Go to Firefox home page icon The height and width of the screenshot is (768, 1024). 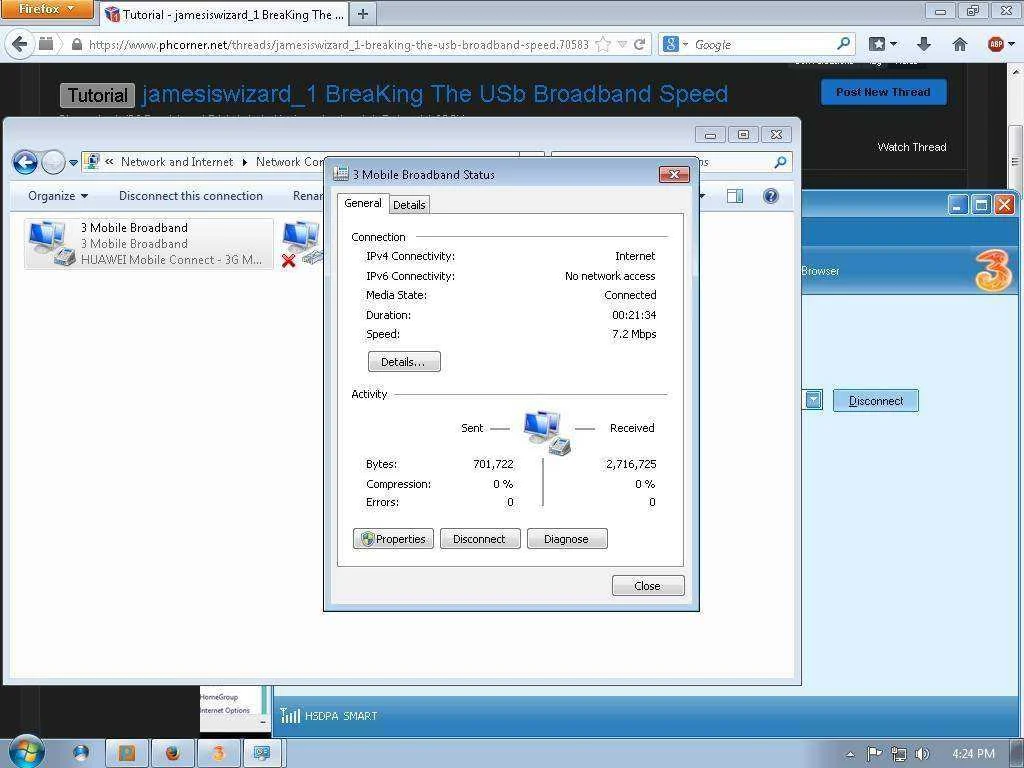click(959, 44)
